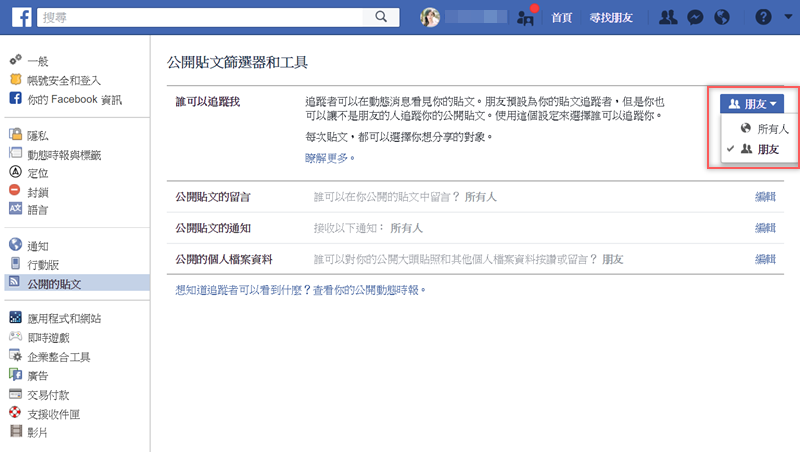Click the 瞭解更多 link
800x452 pixels.
pyautogui.click(x=330, y=158)
